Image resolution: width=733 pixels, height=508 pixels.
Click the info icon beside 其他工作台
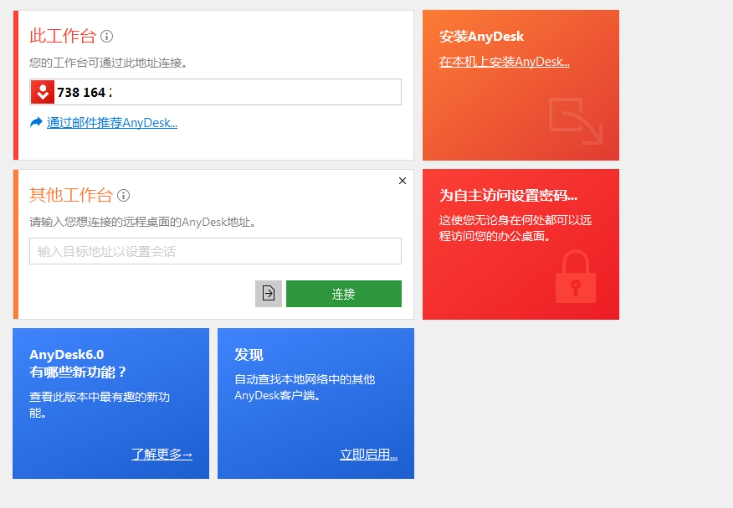point(123,195)
